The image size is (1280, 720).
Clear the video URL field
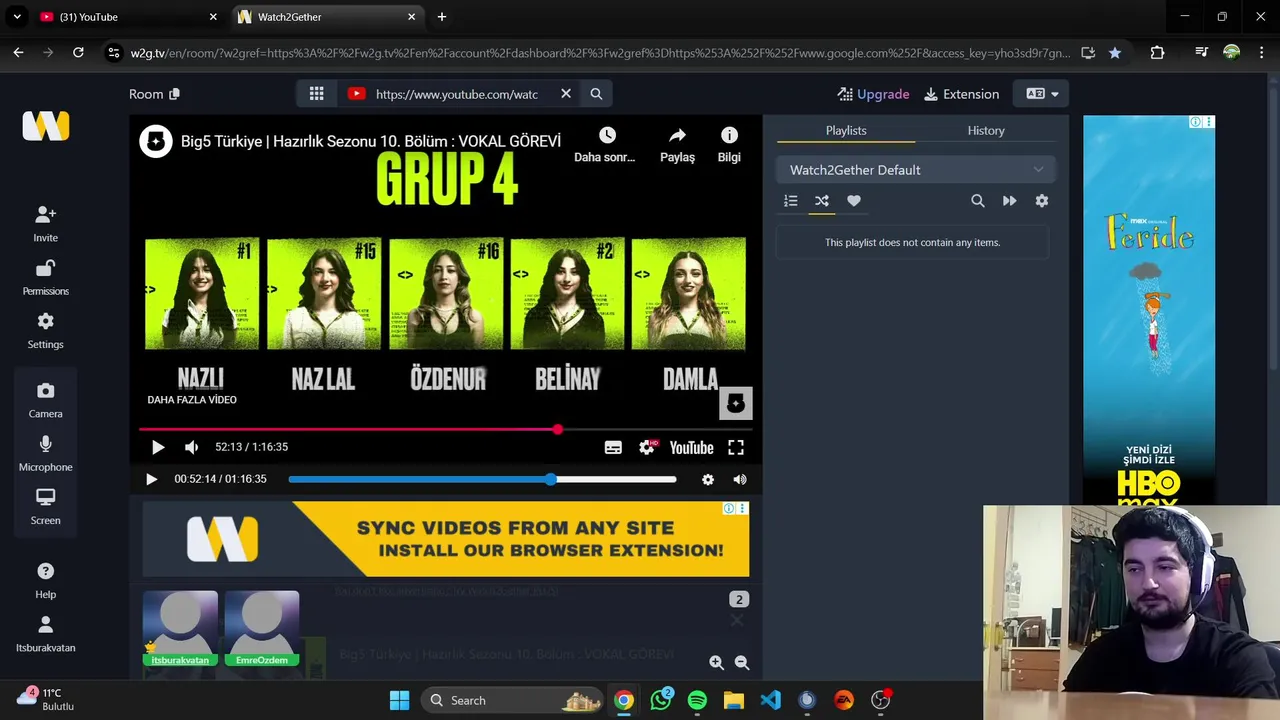pos(566,94)
